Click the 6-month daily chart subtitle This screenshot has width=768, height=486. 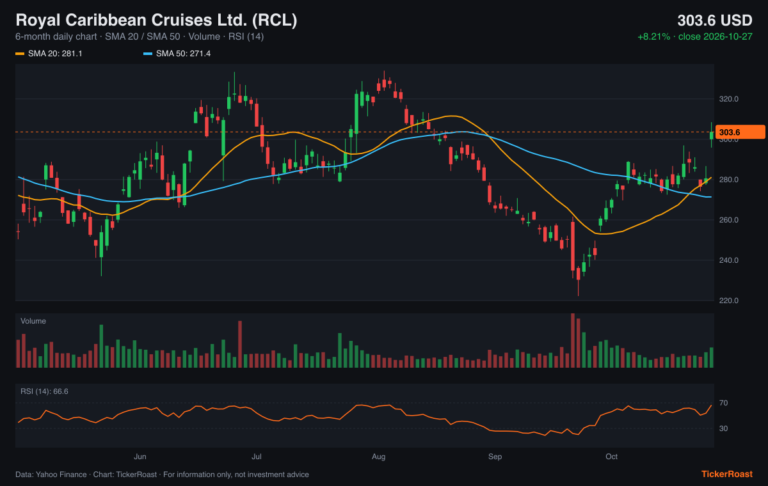(140, 37)
